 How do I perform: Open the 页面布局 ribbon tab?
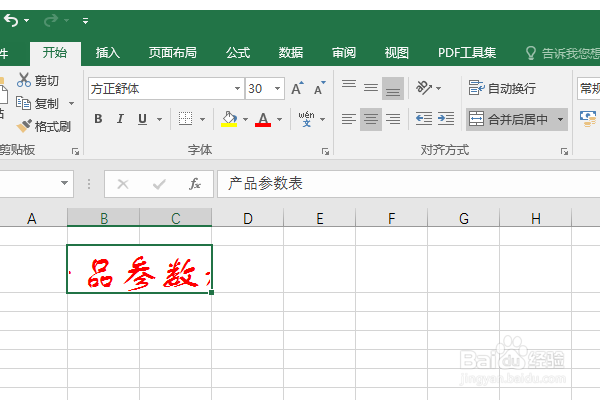click(x=173, y=53)
